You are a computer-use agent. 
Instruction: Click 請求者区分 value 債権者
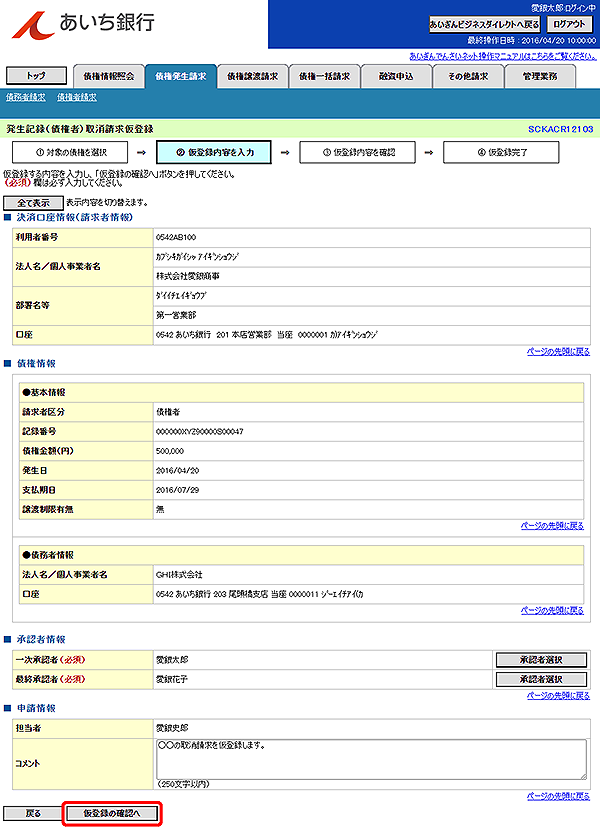[x=168, y=412]
